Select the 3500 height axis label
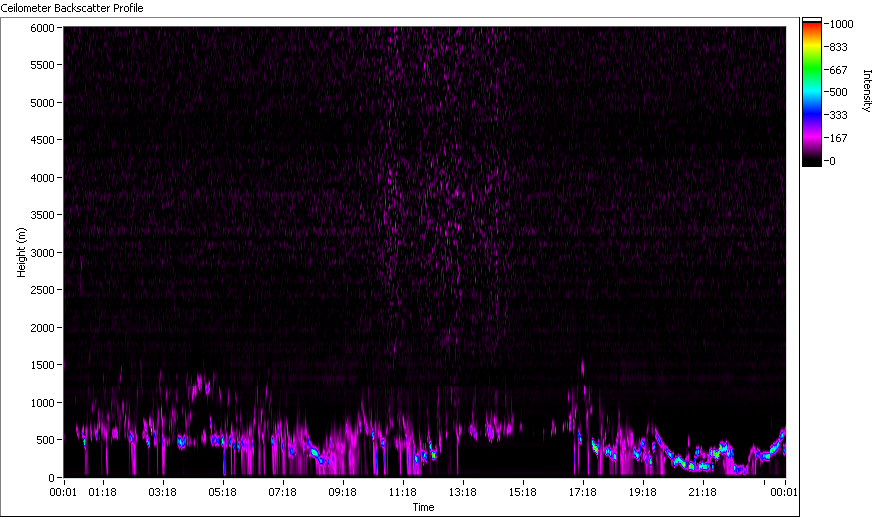876x517 pixels. point(42,215)
